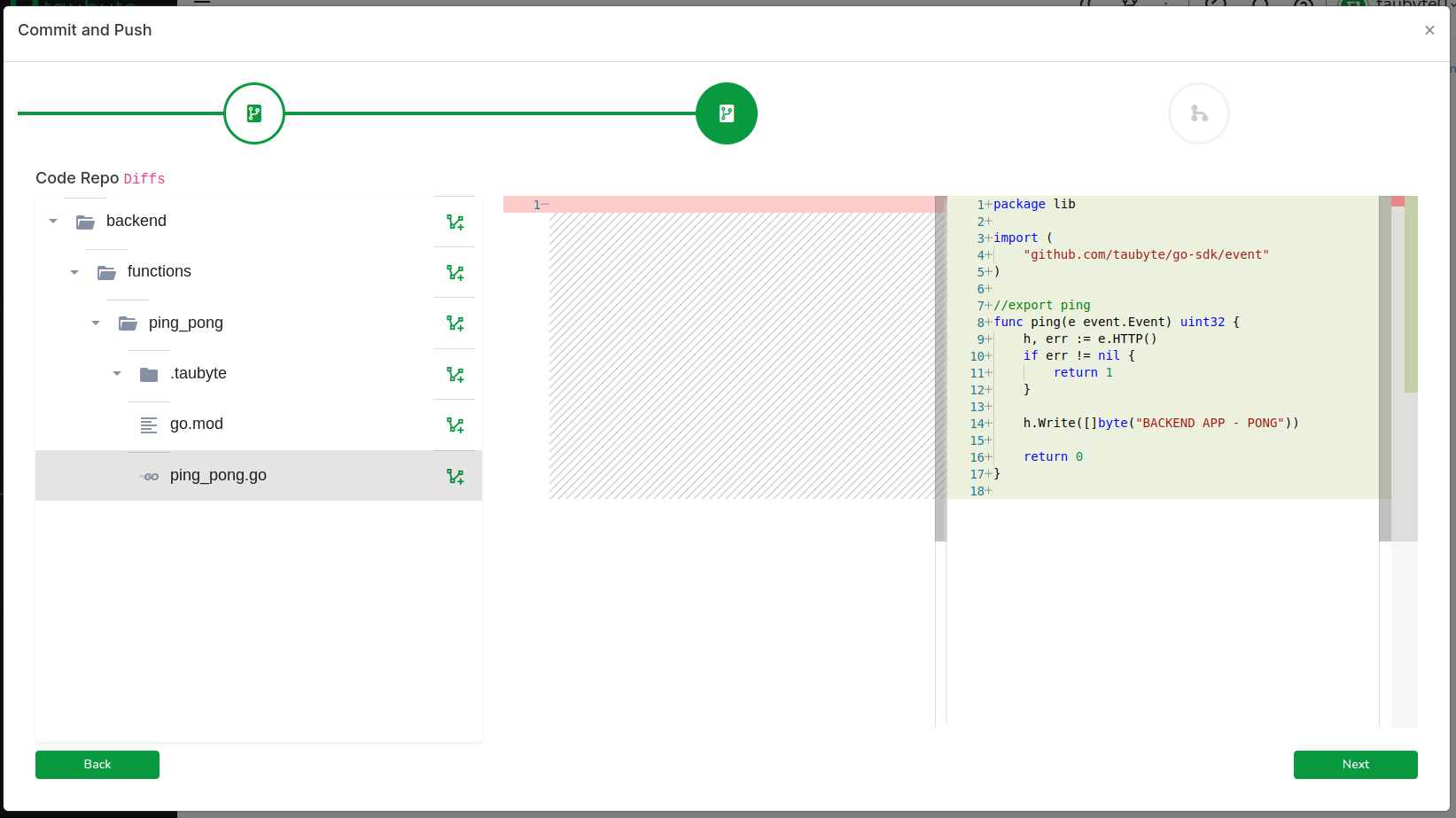The height and width of the screenshot is (818, 1456).
Task: Click the active second step diff icon
Action: [727, 113]
